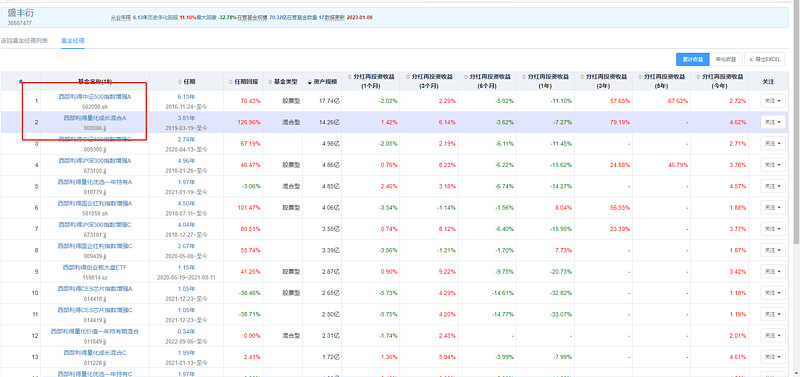Screen dimensions: 800x377
Task: Open 关注 dropdown for 西部利得沪深300指数增强A row
Action: (x=773, y=165)
